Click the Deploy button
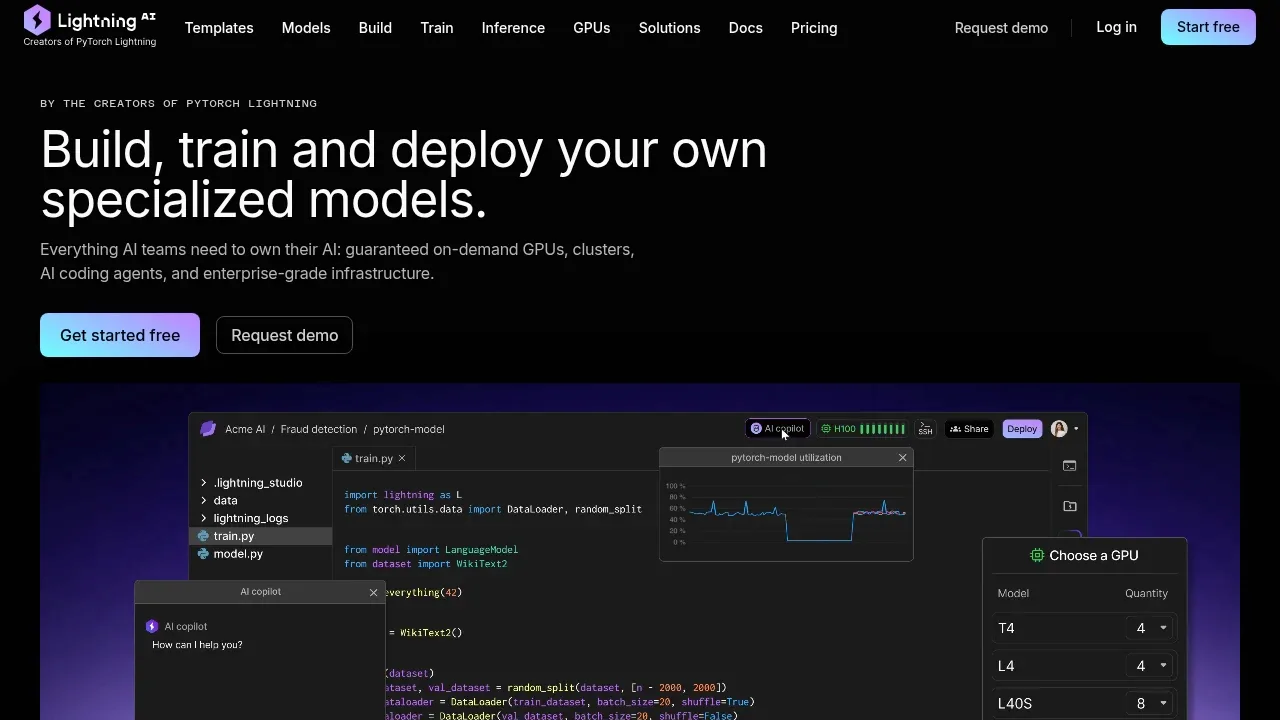 point(1022,429)
